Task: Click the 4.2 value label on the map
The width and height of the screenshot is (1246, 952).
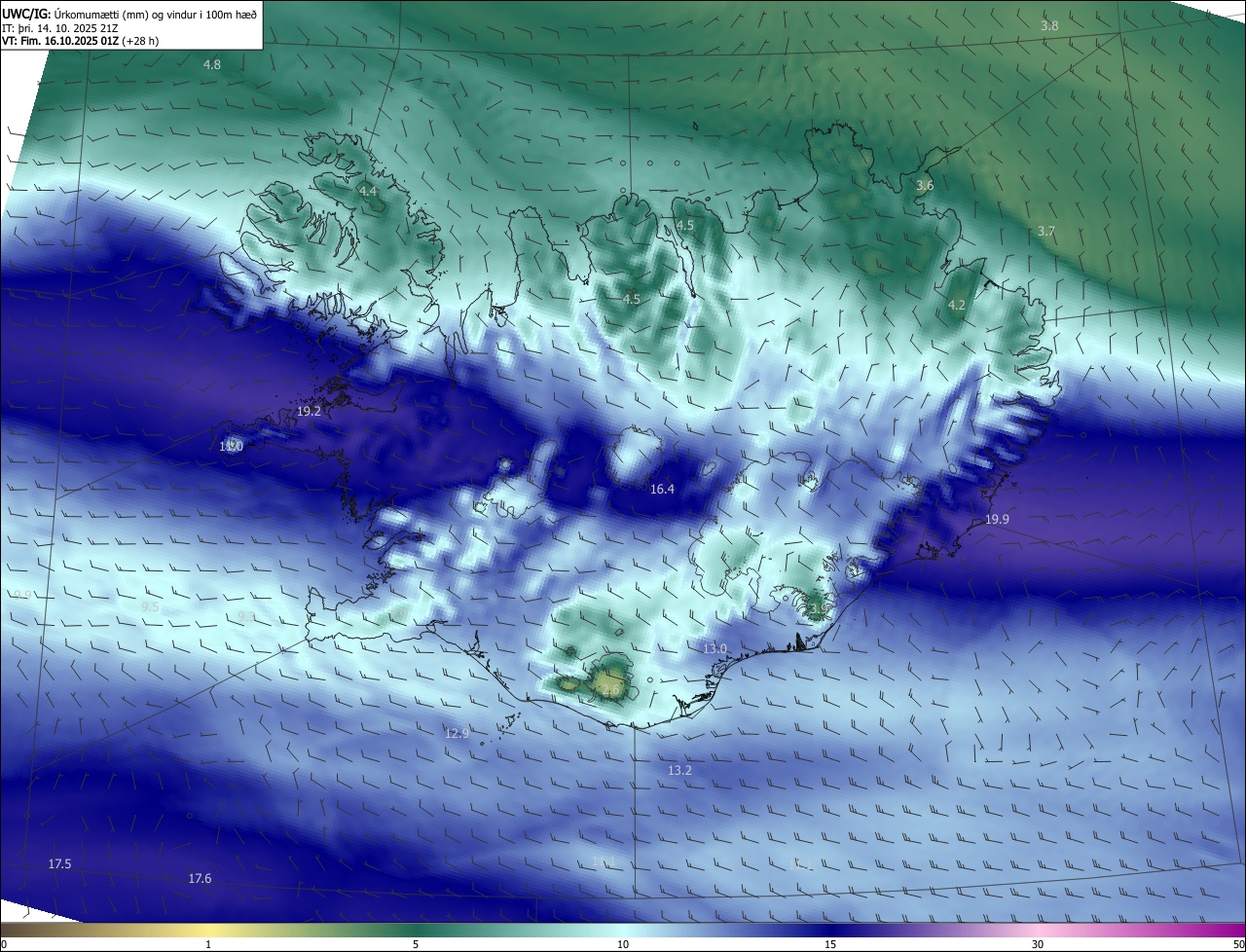Action: 957,305
